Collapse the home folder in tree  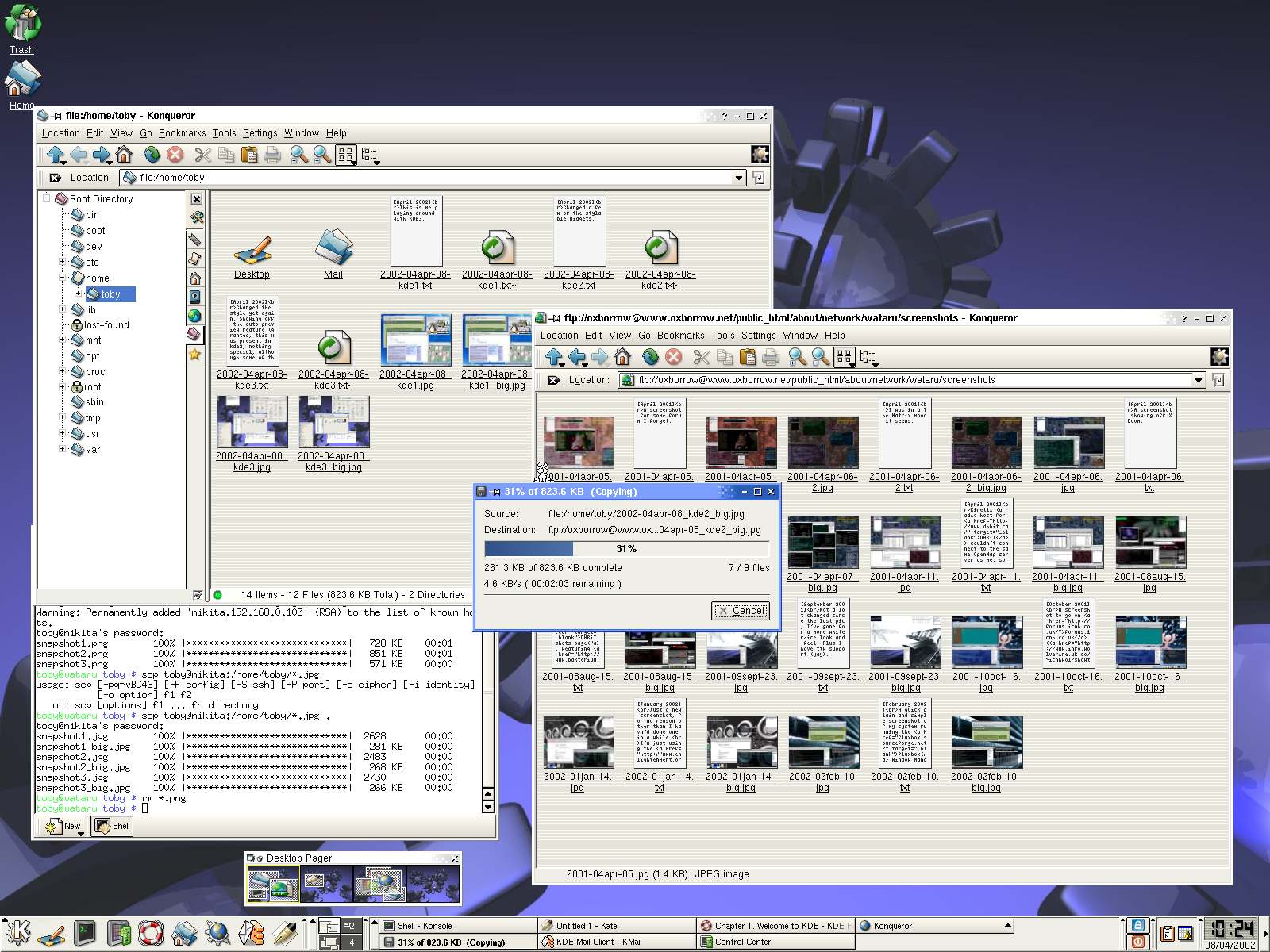(x=63, y=278)
